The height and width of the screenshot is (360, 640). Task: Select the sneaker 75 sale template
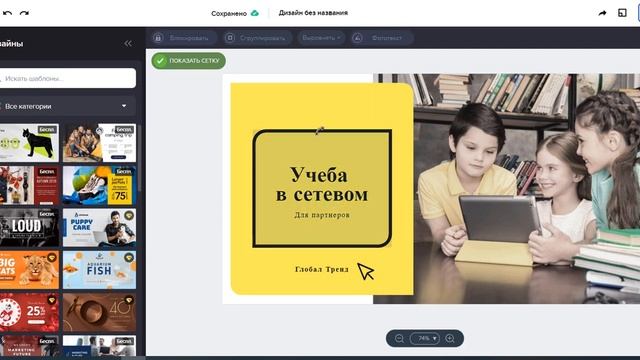point(99,185)
